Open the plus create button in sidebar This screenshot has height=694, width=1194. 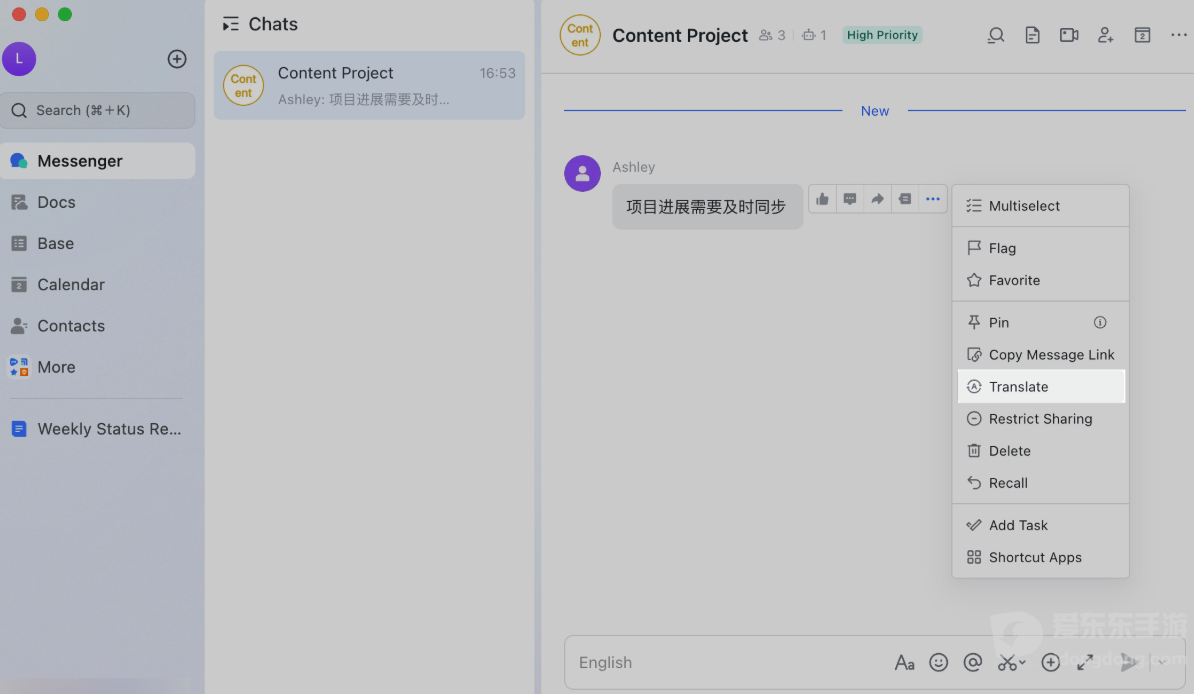coord(177,59)
